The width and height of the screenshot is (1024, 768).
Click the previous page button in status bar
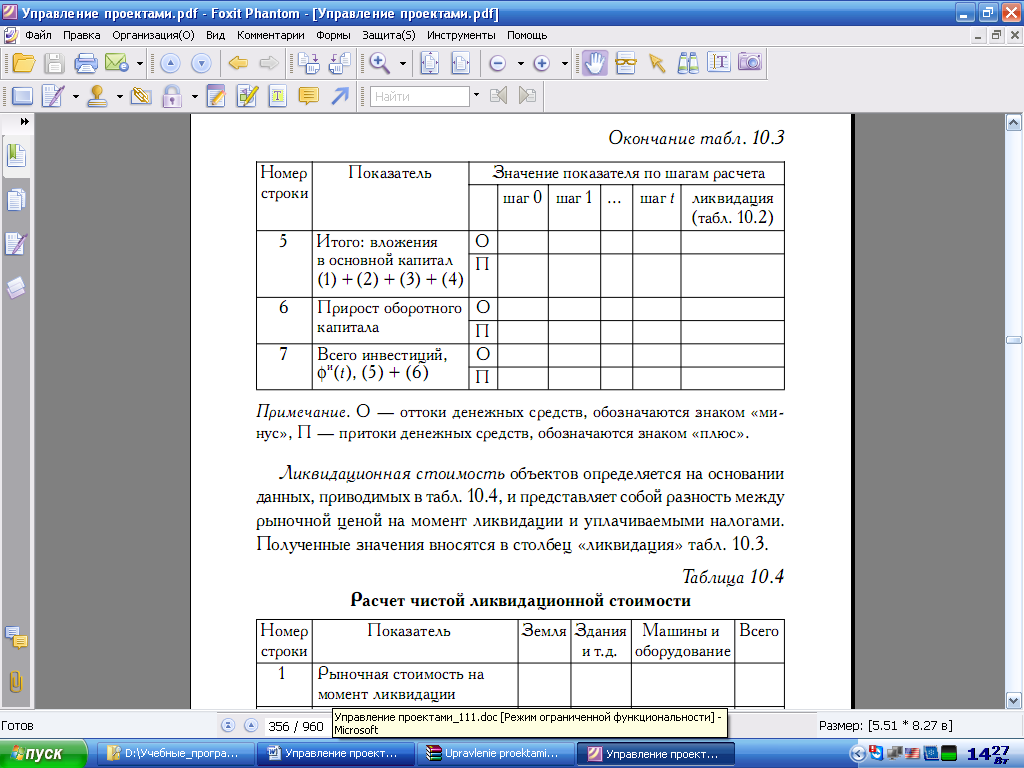pos(251,726)
